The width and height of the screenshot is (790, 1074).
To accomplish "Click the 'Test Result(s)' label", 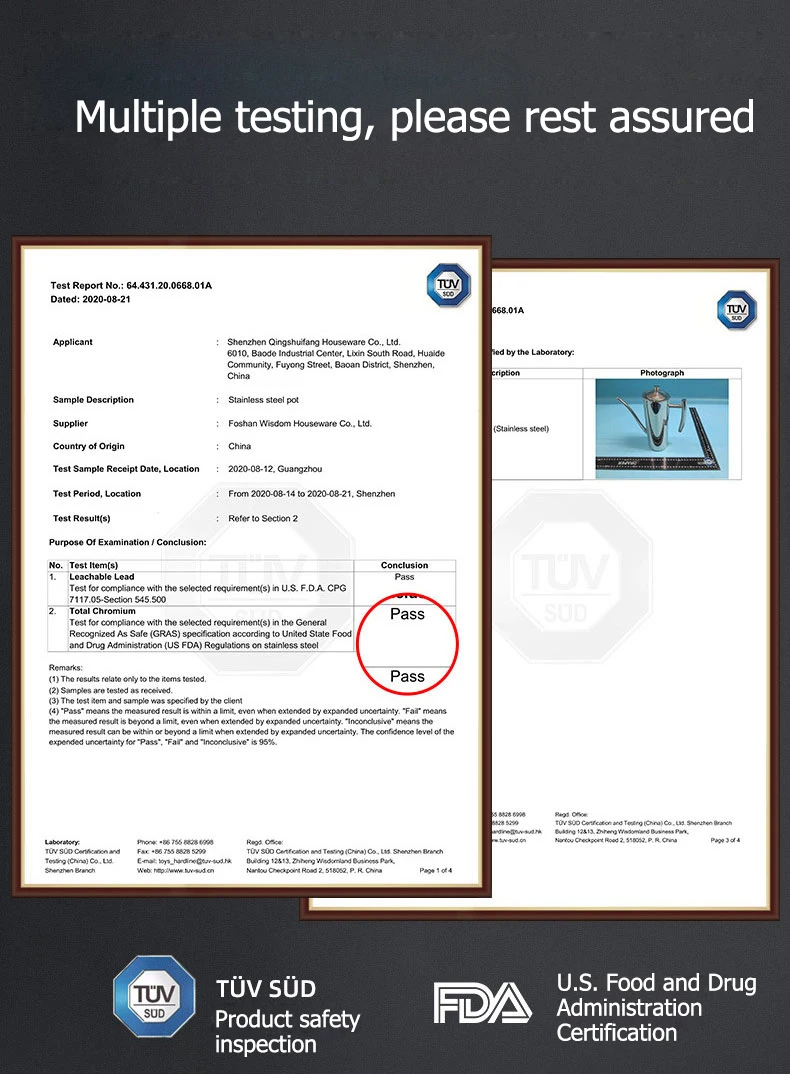I will [82, 519].
